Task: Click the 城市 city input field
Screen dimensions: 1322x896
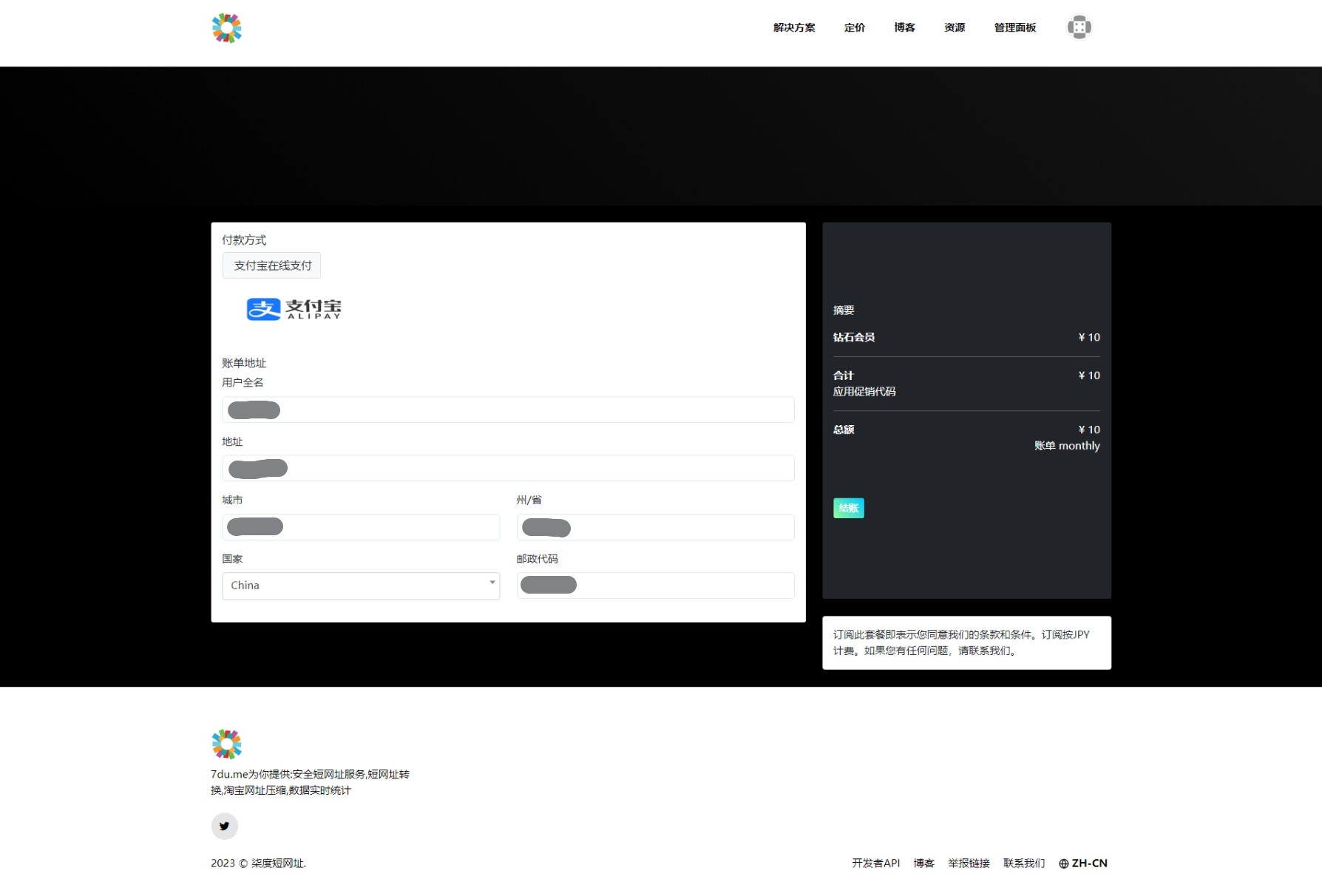Action: click(x=361, y=526)
